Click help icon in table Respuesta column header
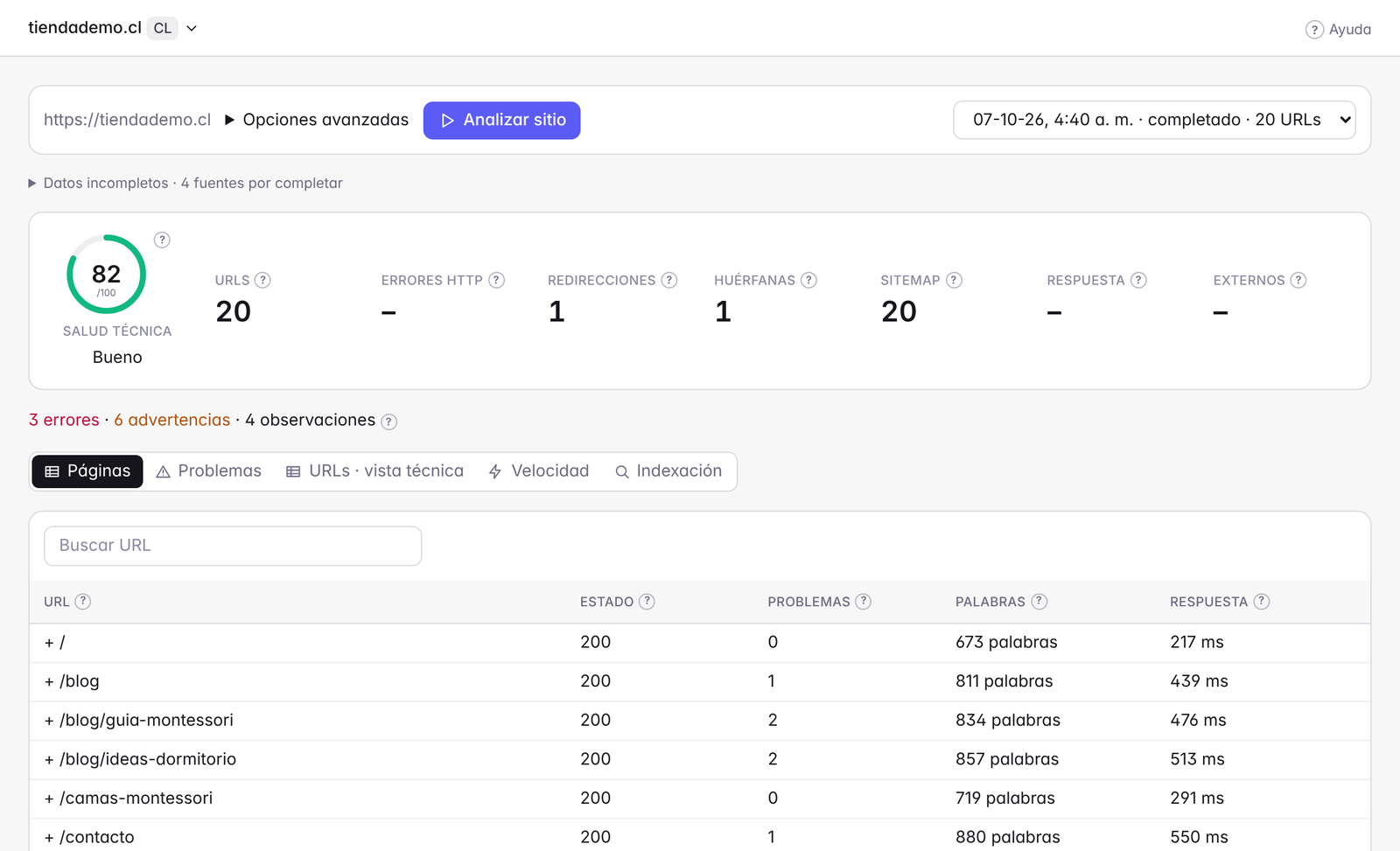Viewport: 1400px width, 851px height. click(x=1261, y=601)
